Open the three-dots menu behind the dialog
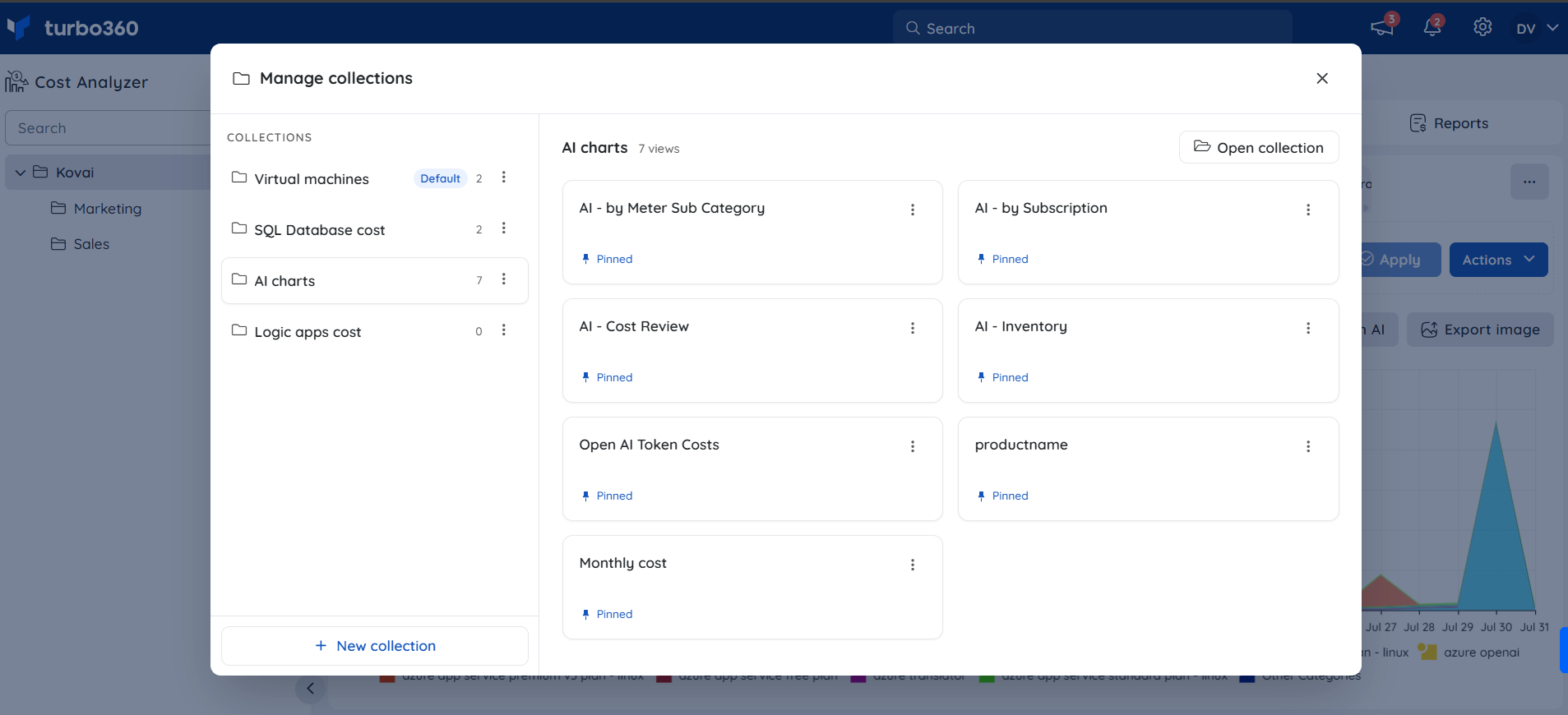The width and height of the screenshot is (1568, 715). click(1529, 182)
